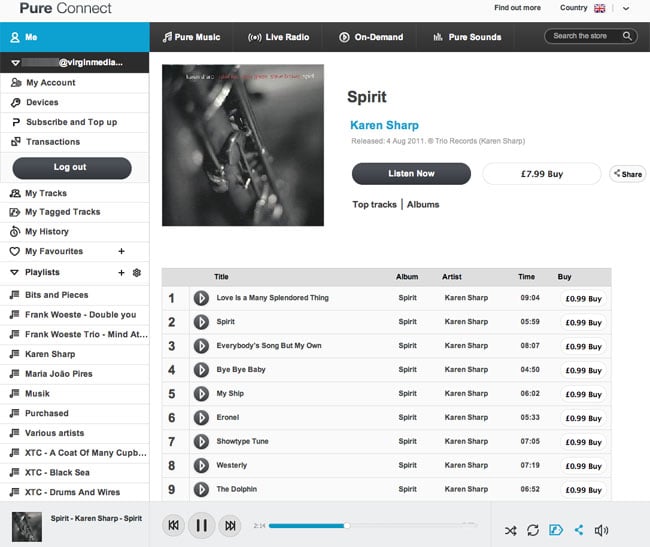Switch to Live Radio tab
The image size is (650, 547).
coord(279,37)
